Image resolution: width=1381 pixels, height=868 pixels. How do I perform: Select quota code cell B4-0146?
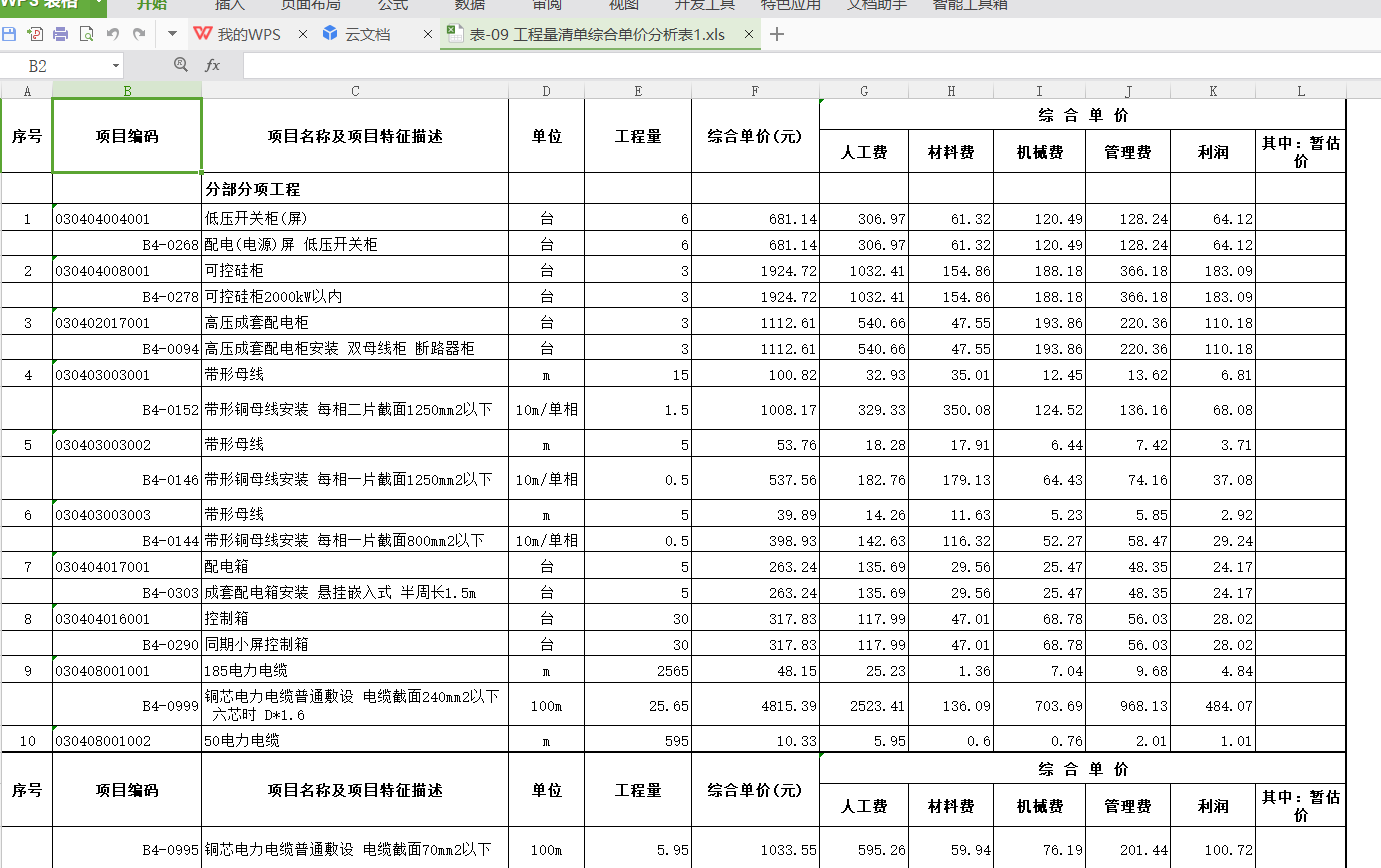[127, 480]
